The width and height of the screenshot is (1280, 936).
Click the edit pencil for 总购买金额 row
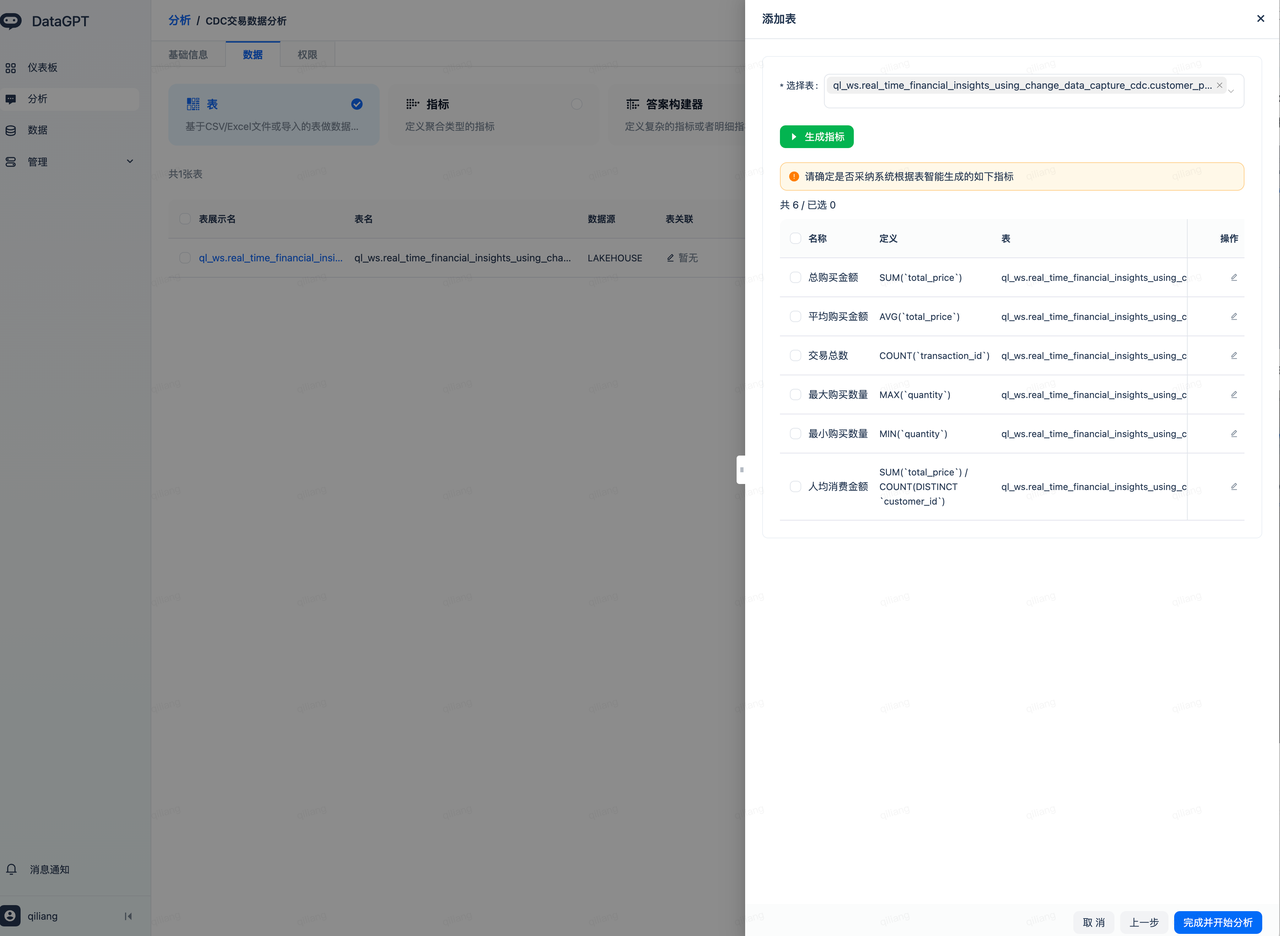[x=1234, y=278]
